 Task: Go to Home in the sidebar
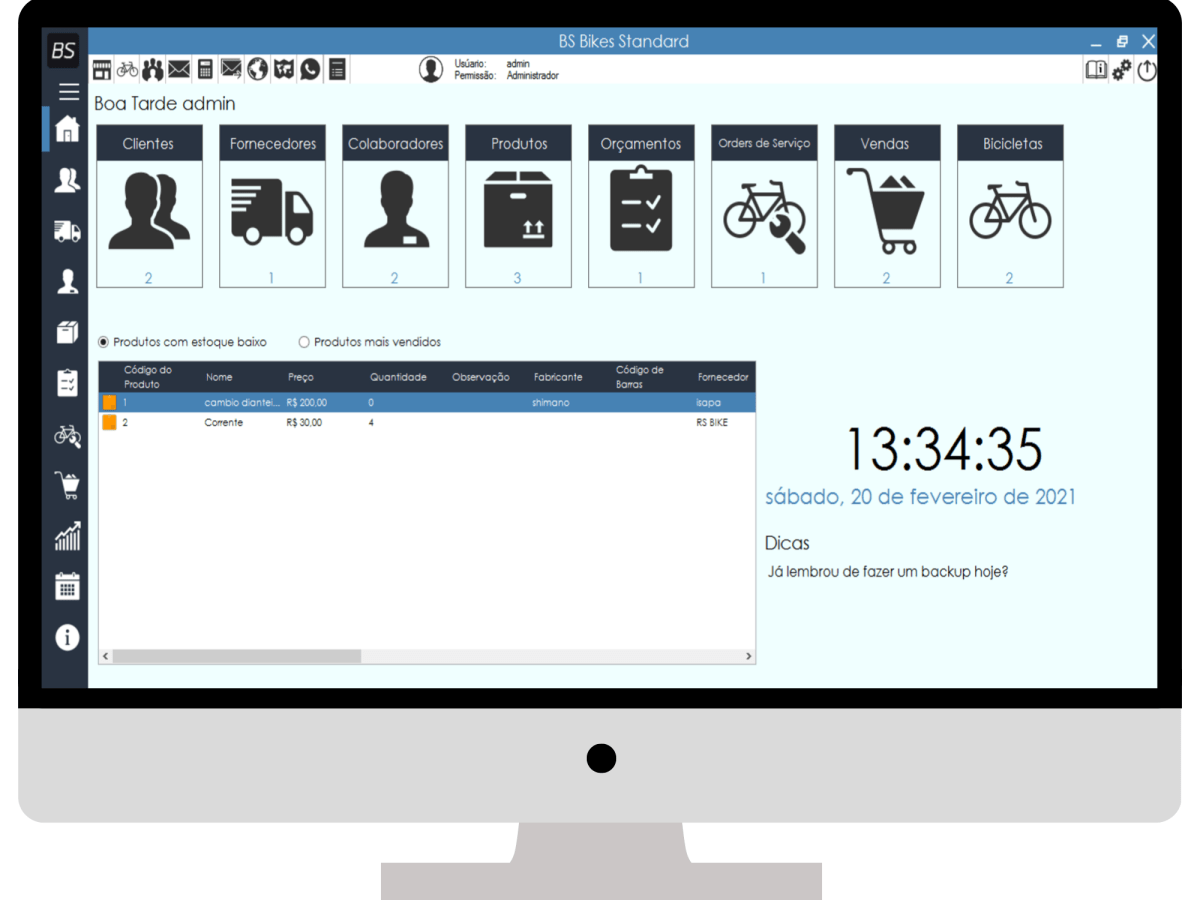(x=67, y=129)
